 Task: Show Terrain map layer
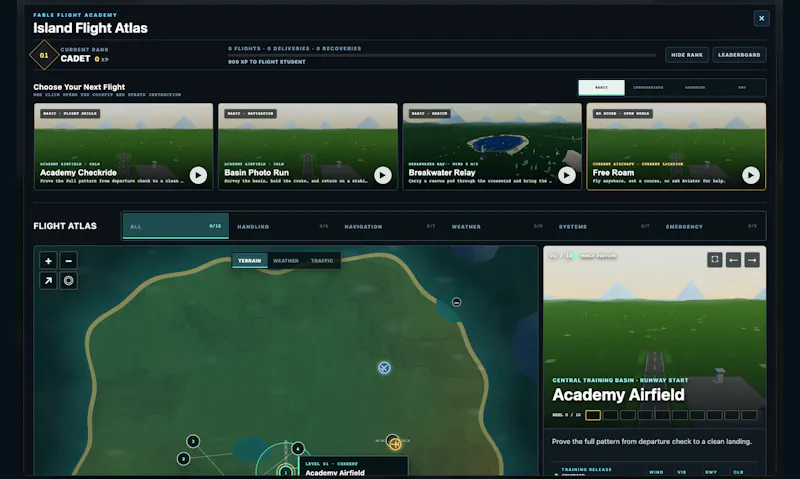click(249, 261)
